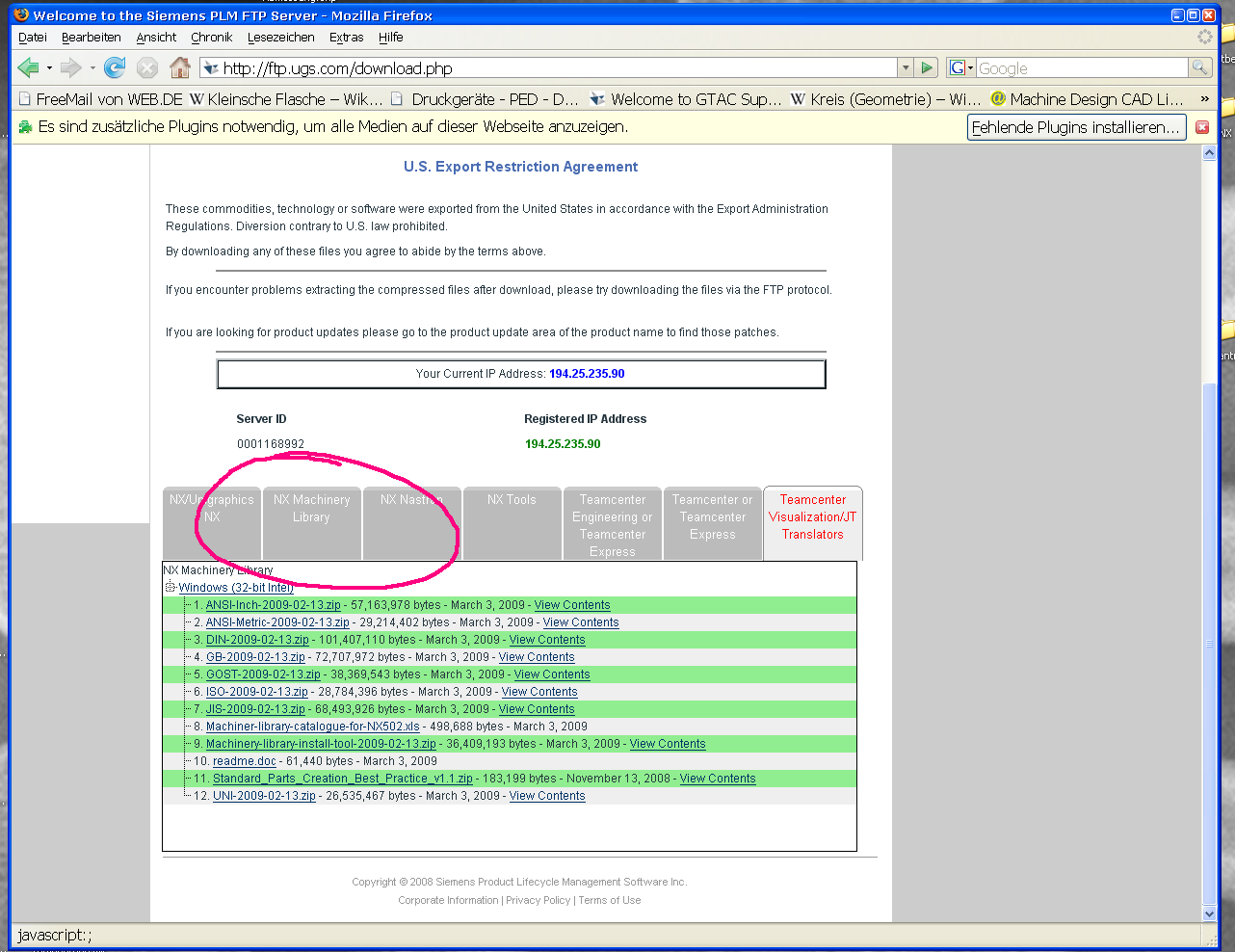This screenshot has height=952, width=1235.
Task: Open the address bar history dropdown
Action: point(905,68)
